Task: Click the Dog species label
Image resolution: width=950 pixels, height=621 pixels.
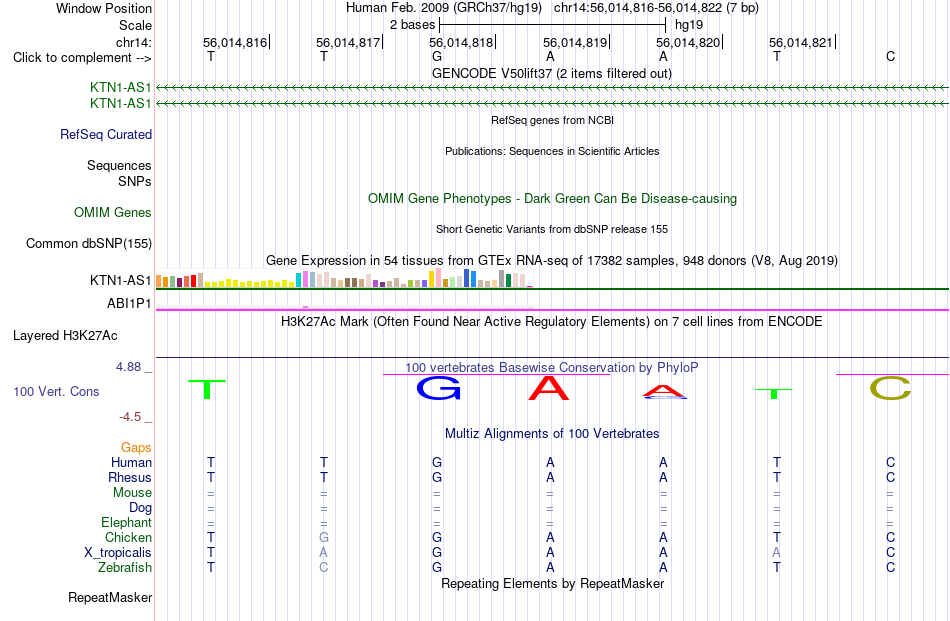Action: tap(140, 508)
